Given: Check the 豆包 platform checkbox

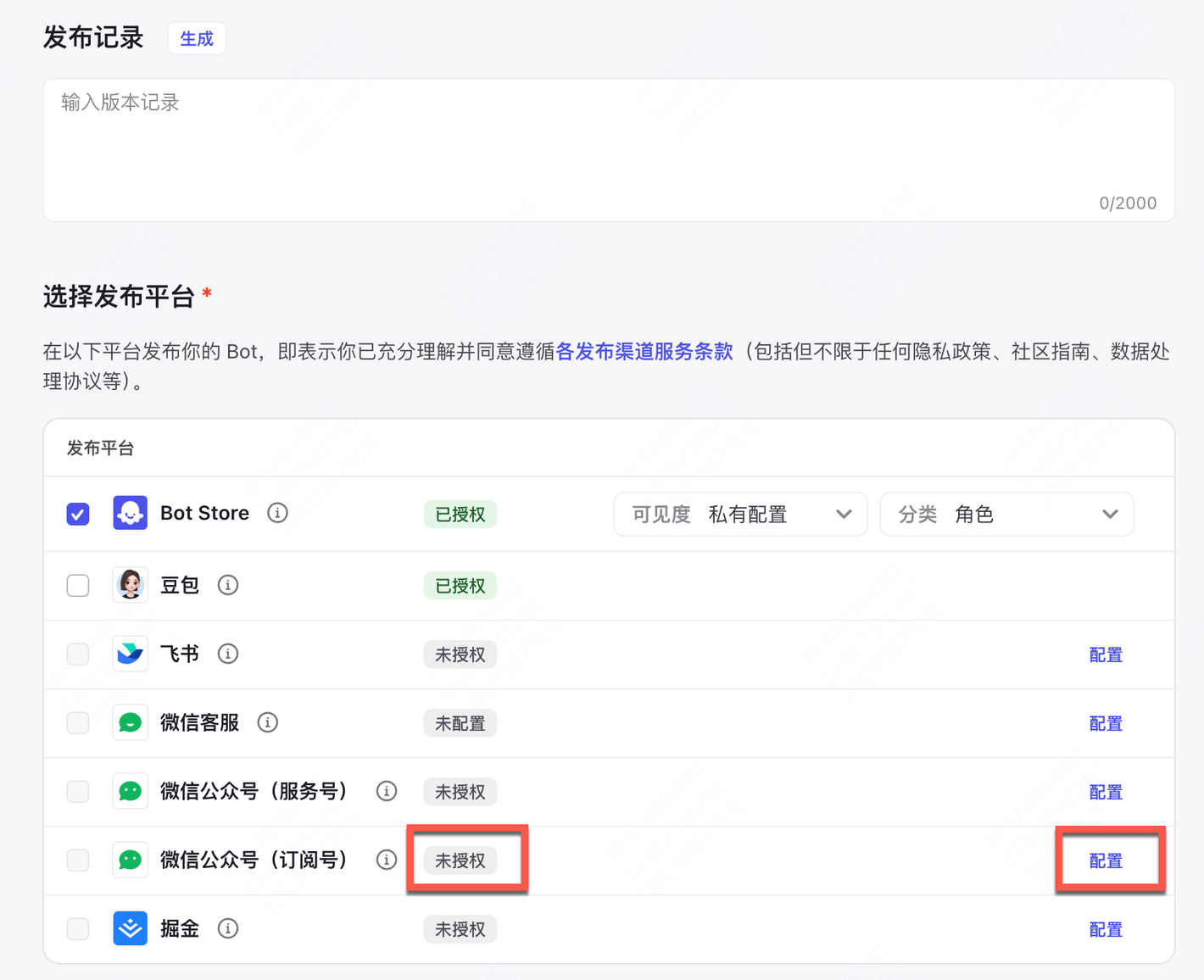Looking at the screenshot, I should (x=78, y=585).
